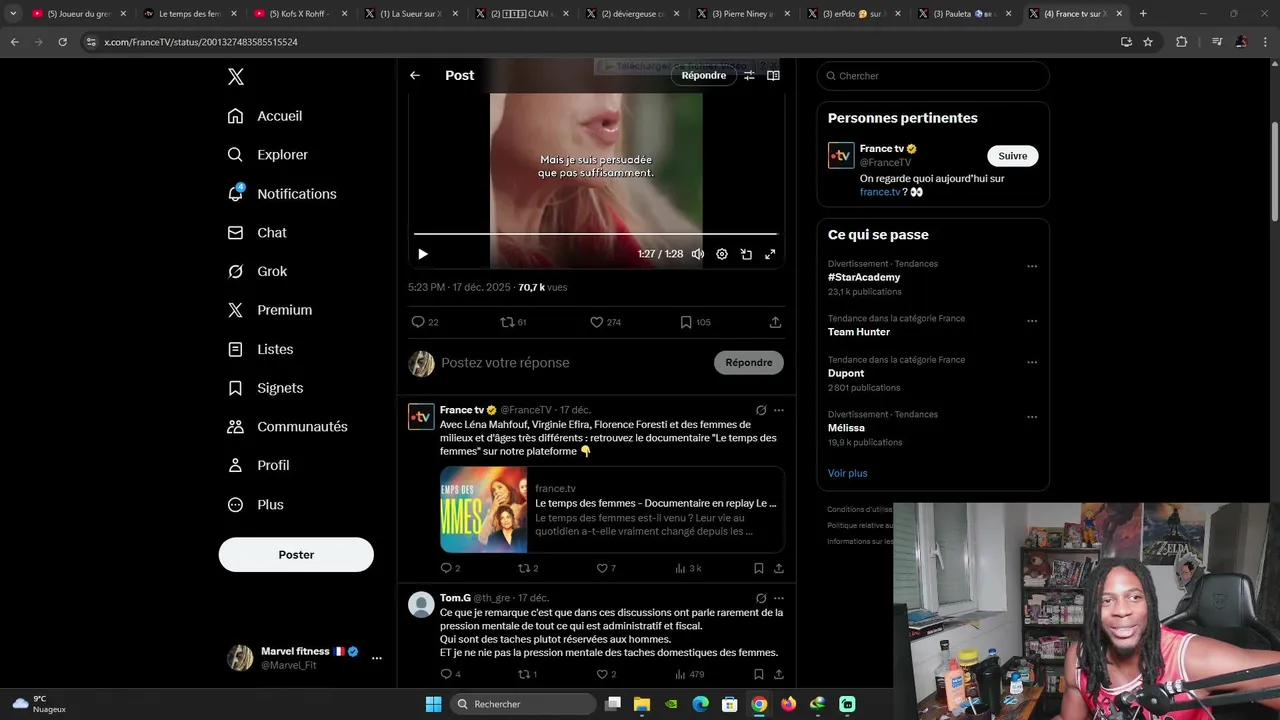Open the reader view icon

[773, 75]
